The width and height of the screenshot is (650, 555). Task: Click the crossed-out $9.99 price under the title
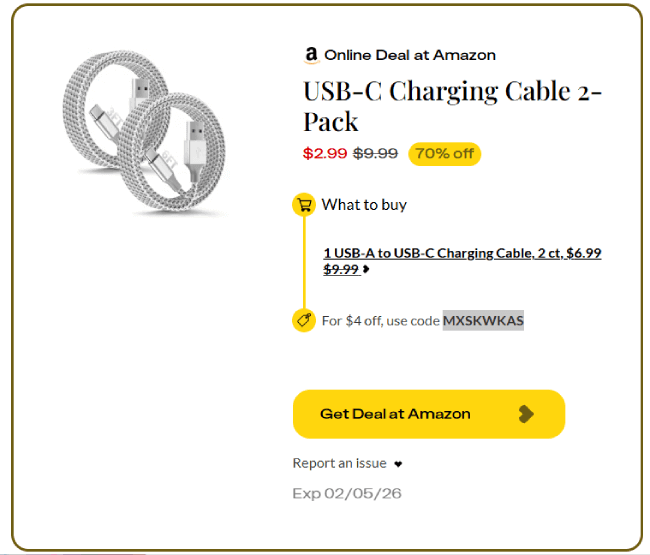tap(376, 154)
